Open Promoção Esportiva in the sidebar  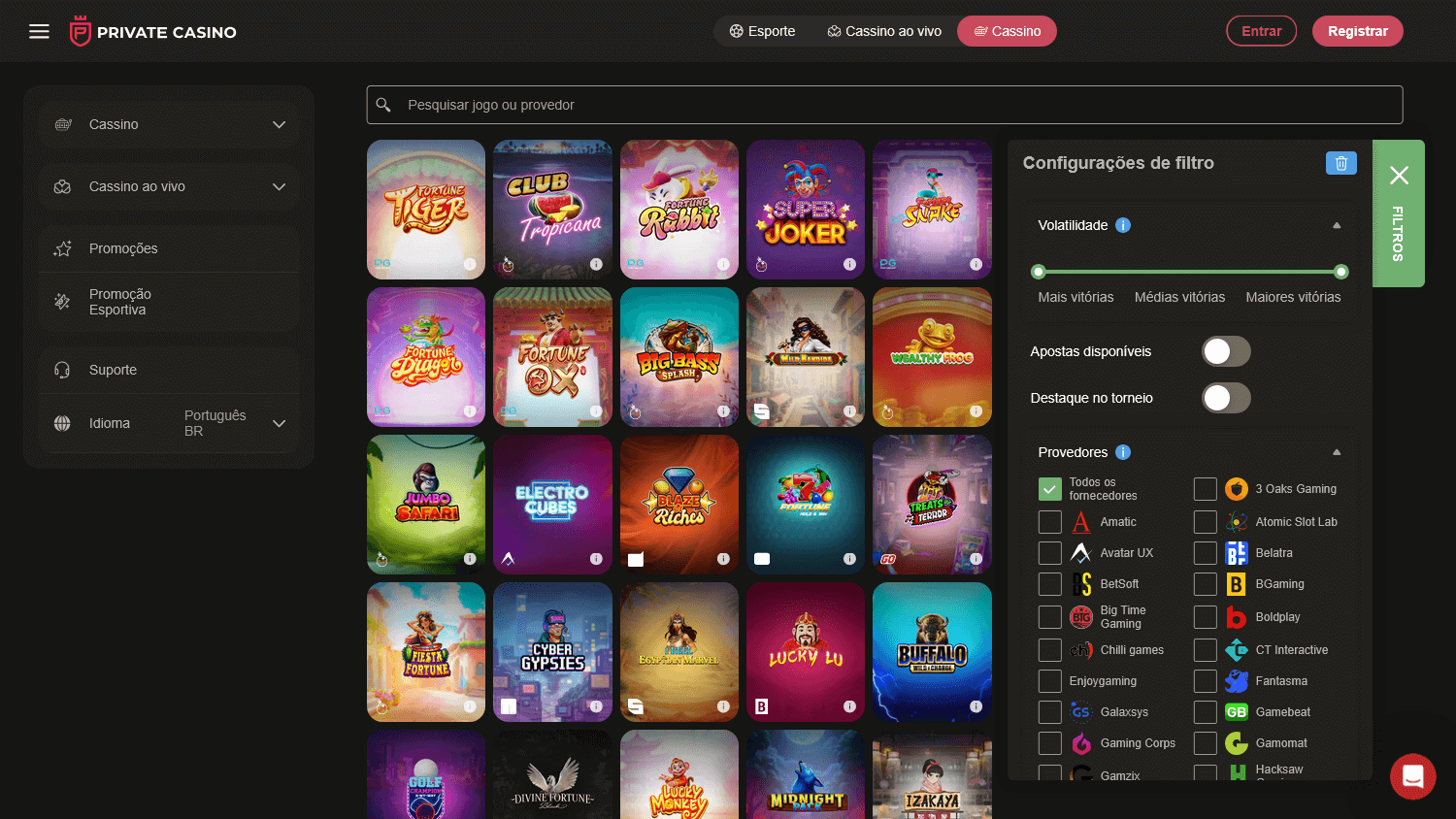pos(169,302)
